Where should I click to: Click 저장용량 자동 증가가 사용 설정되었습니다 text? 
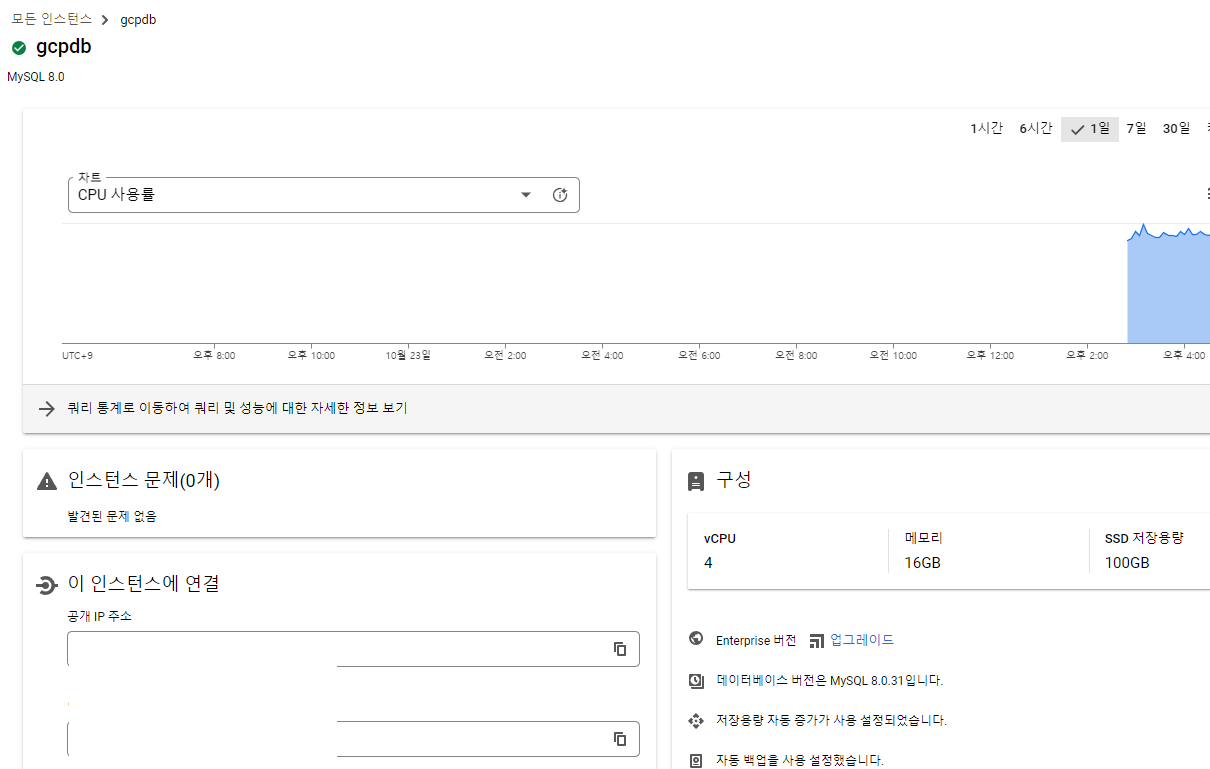tap(832, 720)
